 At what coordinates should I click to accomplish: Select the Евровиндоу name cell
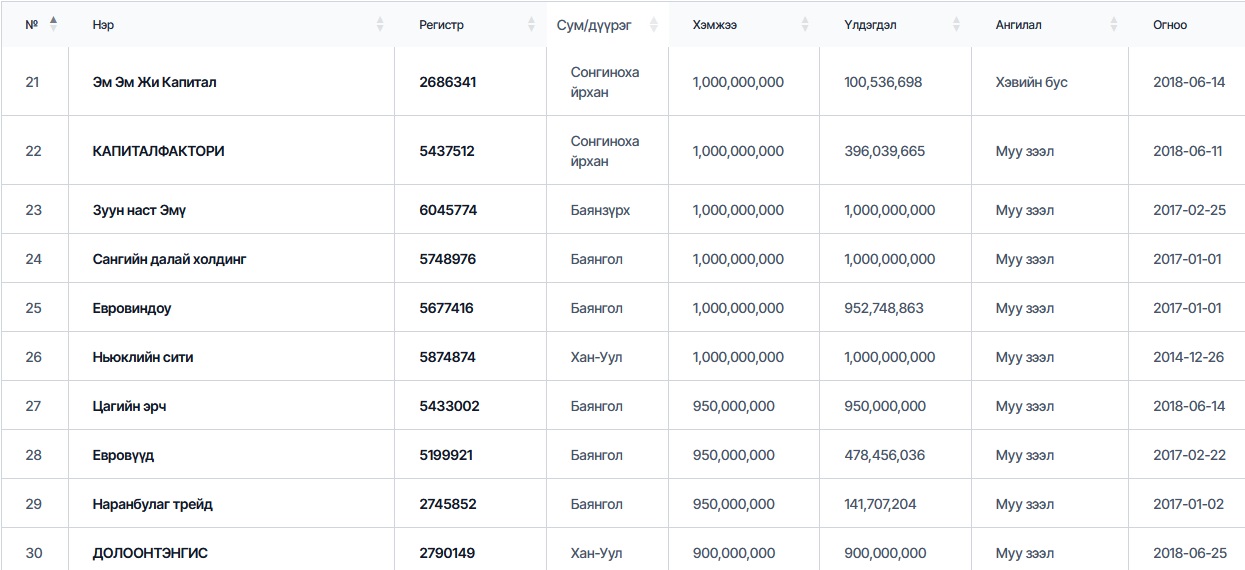[132, 308]
